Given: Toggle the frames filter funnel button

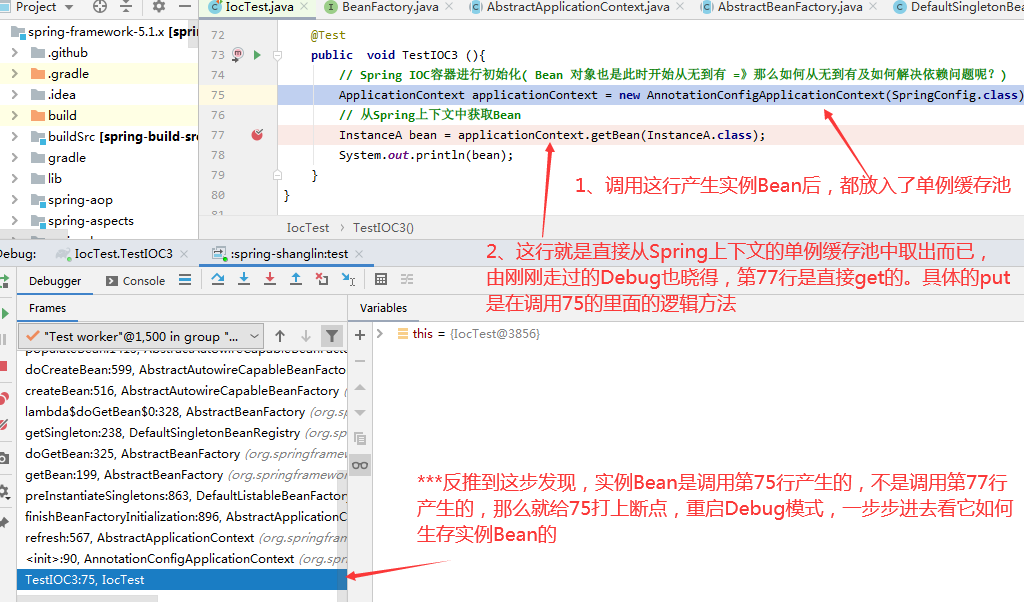Looking at the screenshot, I should click(332, 336).
